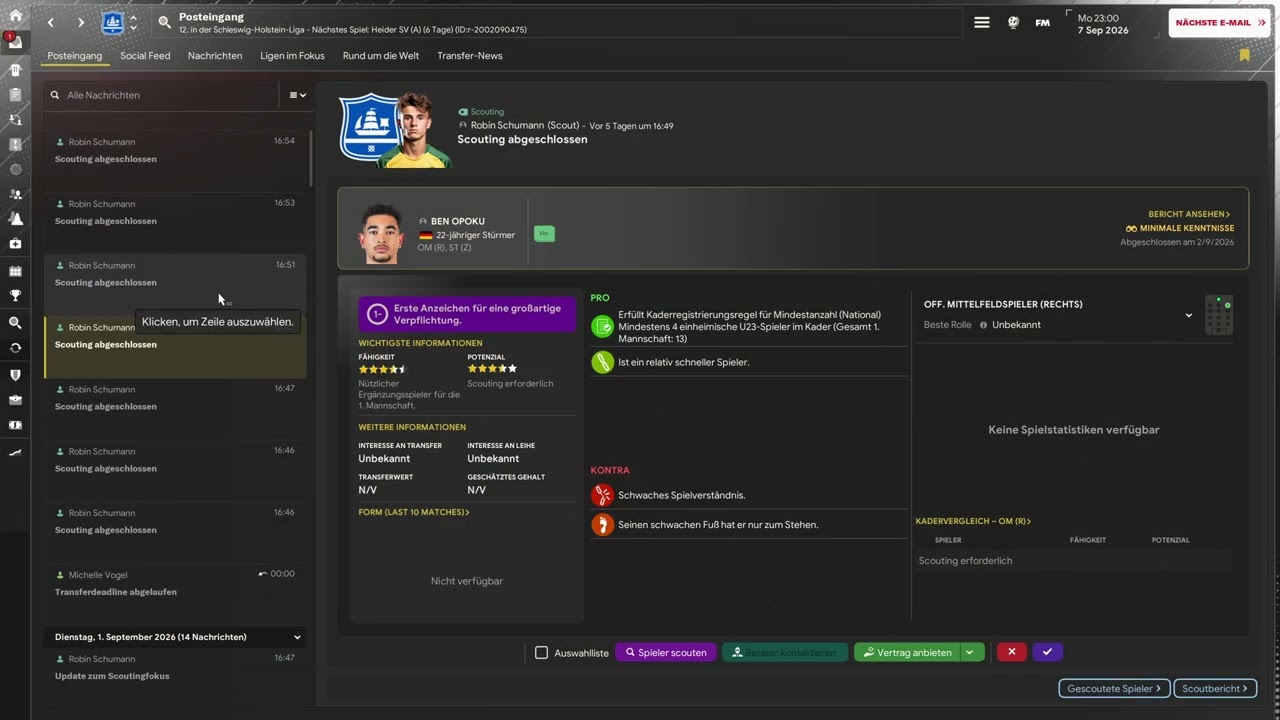Viewport: 1280px width, 720px height.
Task: Open the club switcher up-down arrows
Action: pos(133,22)
